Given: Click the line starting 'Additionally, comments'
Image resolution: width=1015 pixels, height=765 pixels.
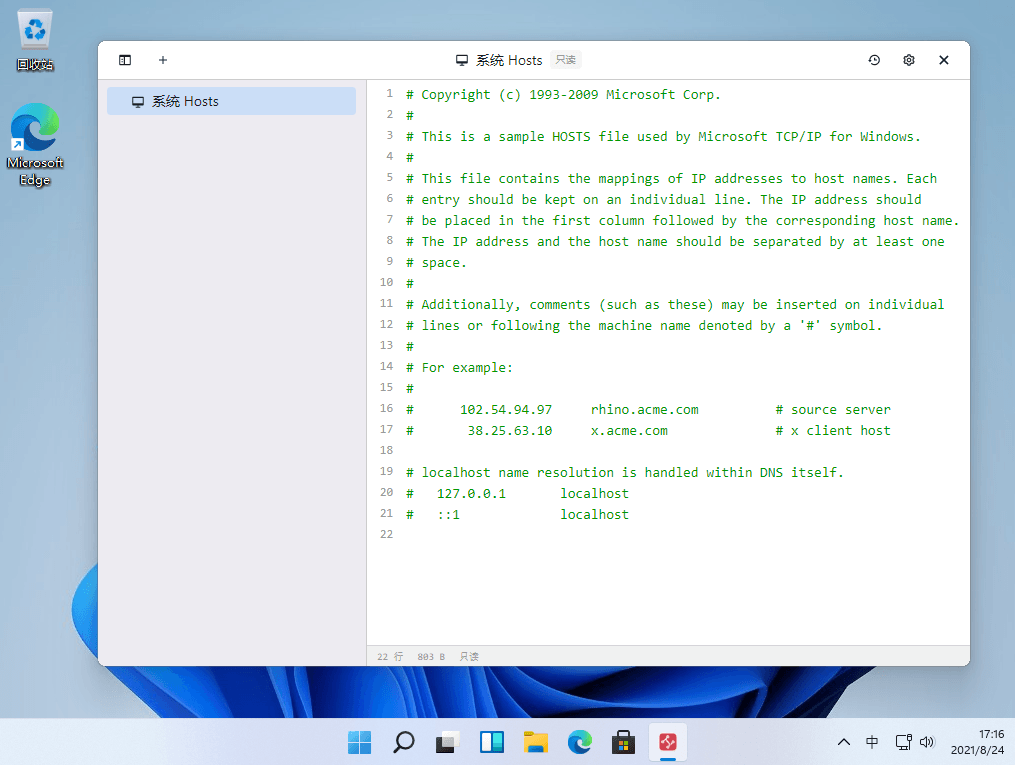Looking at the screenshot, I should 675,305.
